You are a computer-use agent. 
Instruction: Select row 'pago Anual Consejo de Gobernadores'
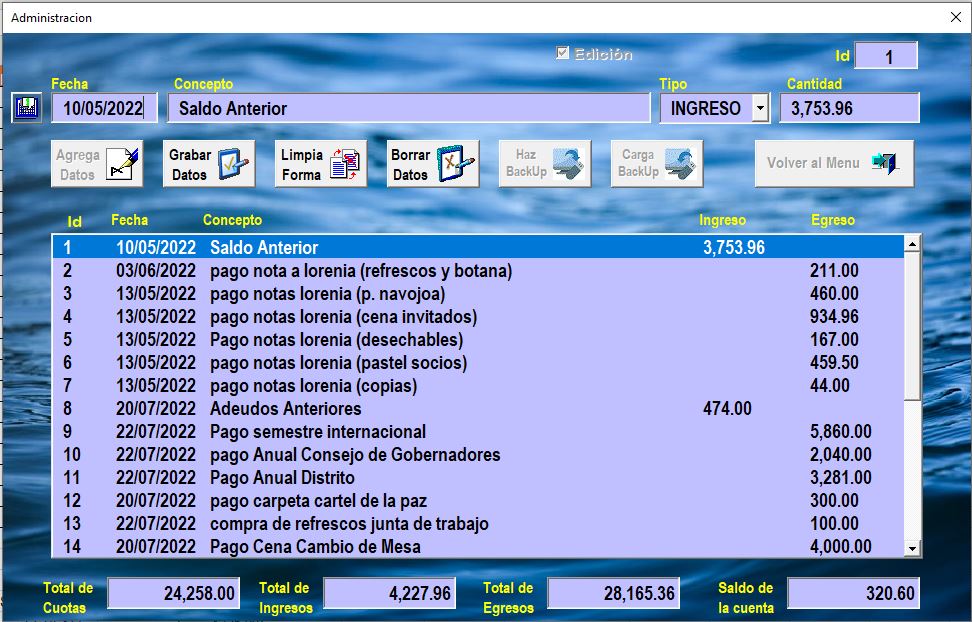tap(478, 454)
